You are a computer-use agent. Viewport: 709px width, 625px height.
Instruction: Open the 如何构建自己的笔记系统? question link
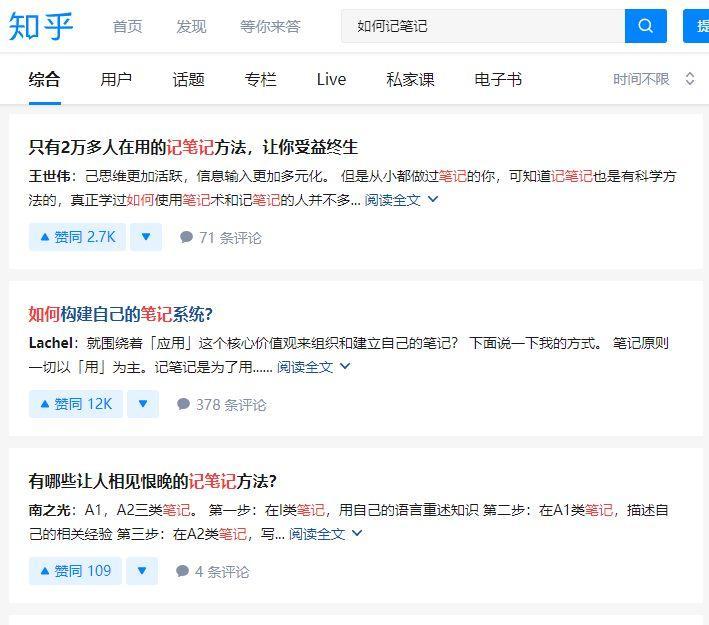tap(121, 314)
